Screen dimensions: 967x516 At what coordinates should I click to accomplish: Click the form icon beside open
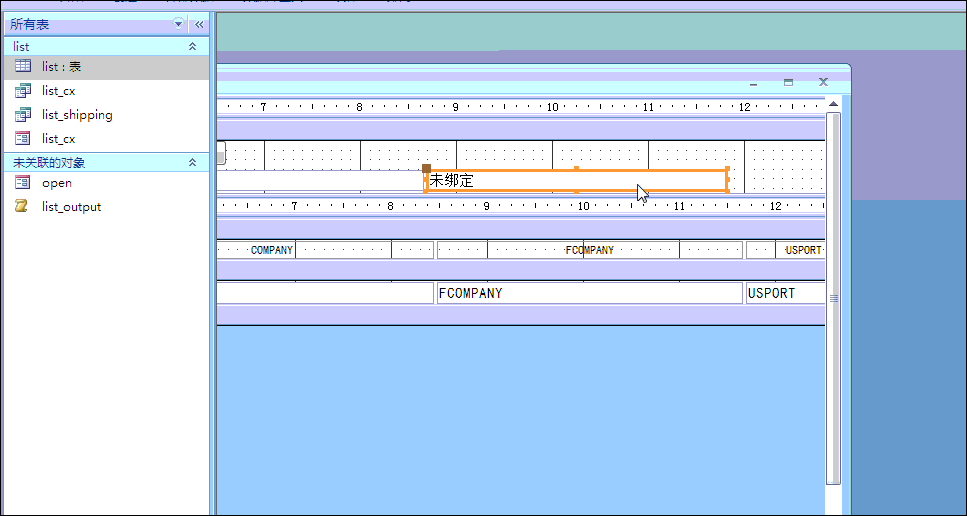23,182
